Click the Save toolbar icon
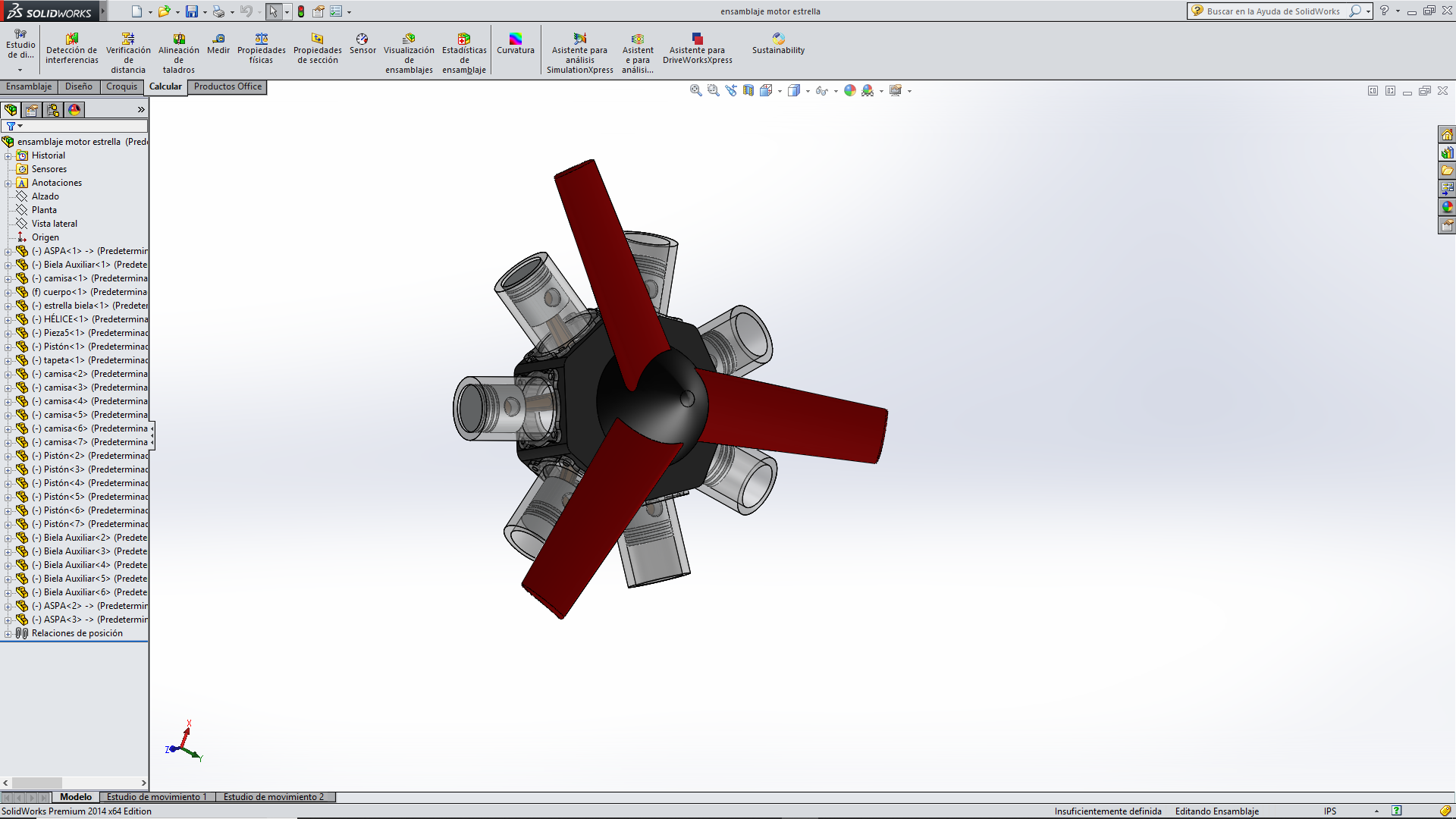Screen dimensions: 1456x819 click(x=192, y=11)
